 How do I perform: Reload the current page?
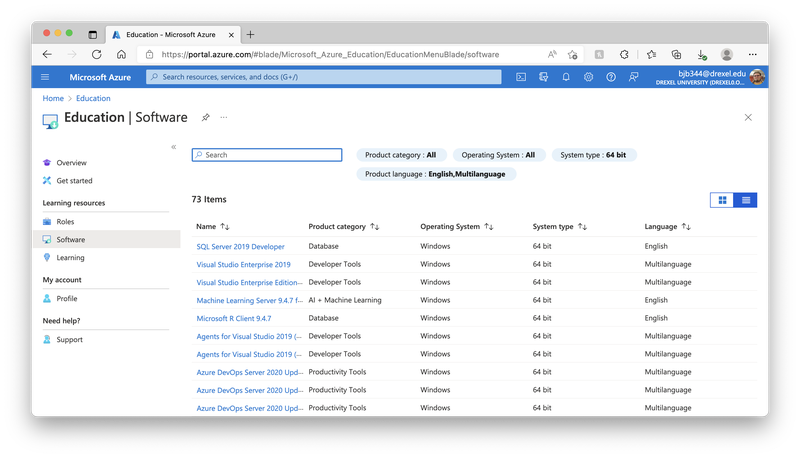[x=96, y=55]
